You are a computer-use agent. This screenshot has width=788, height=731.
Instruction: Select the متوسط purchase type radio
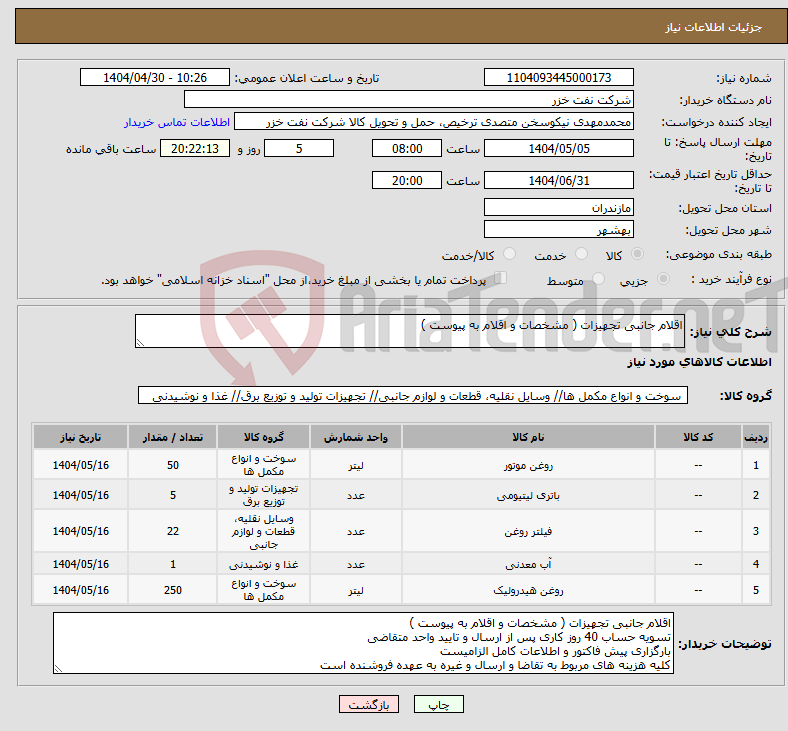tap(599, 279)
